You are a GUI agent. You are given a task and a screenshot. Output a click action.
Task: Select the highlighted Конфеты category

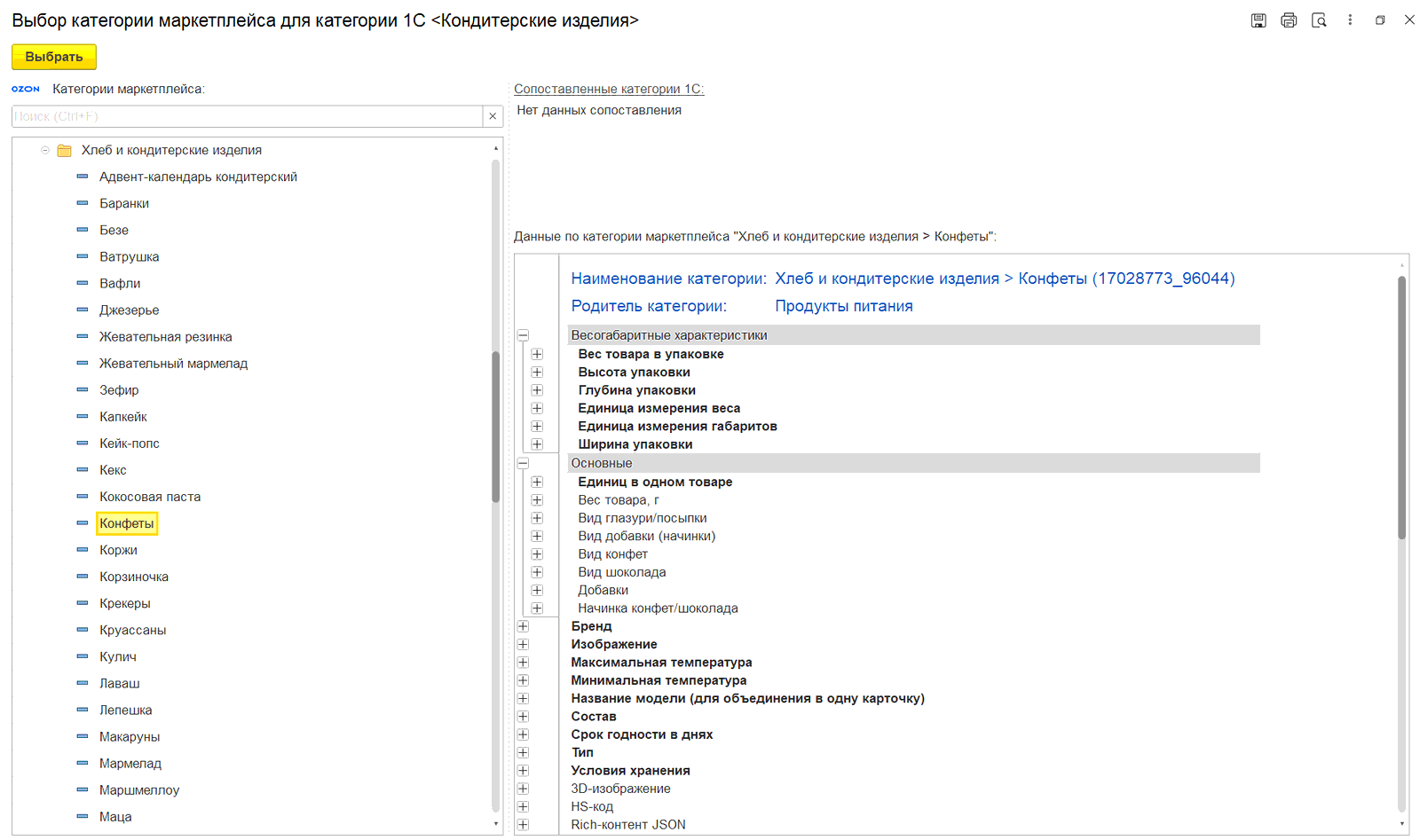click(127, 523)
